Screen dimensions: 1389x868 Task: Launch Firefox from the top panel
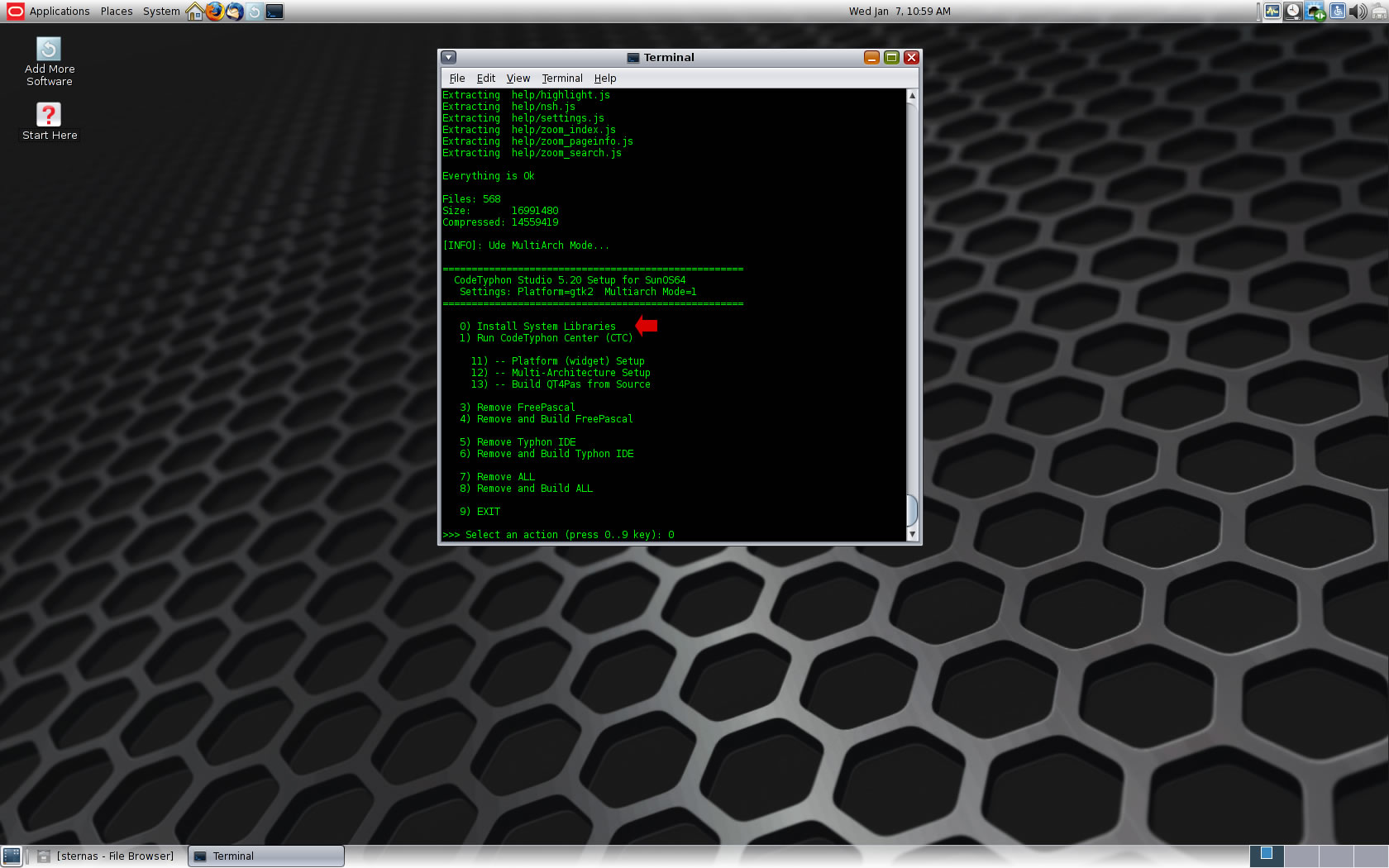[x=215, y=12]
